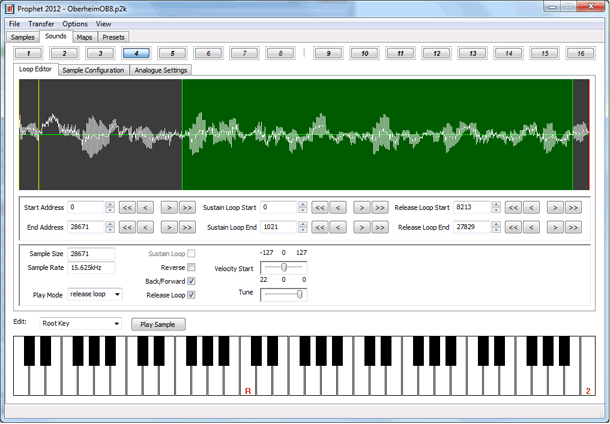The height and width of the screenshot is (424, 610).
Task: Select sound slot number 7
Action: (x=243, y=52)
